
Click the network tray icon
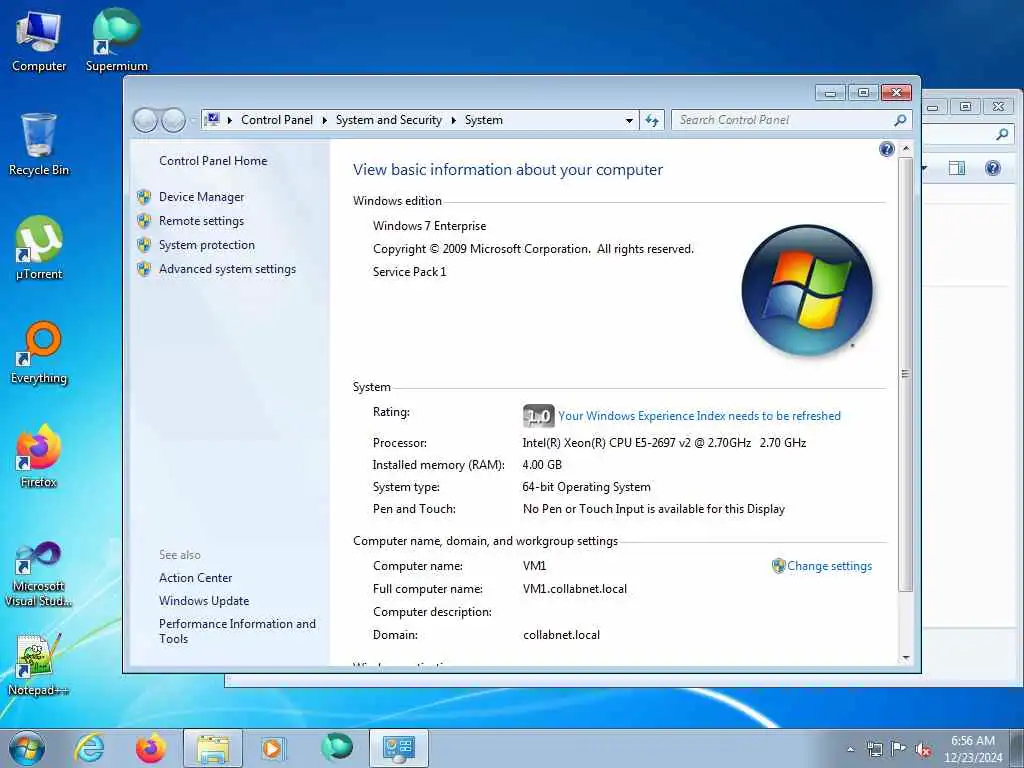[874, 749]
